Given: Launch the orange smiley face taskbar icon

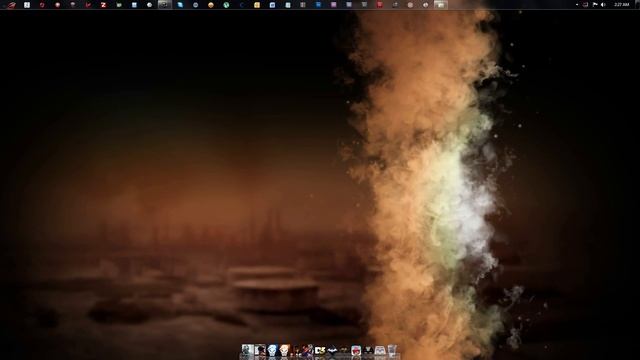Looking at the screenshot, I should click(x=211, y=5).
